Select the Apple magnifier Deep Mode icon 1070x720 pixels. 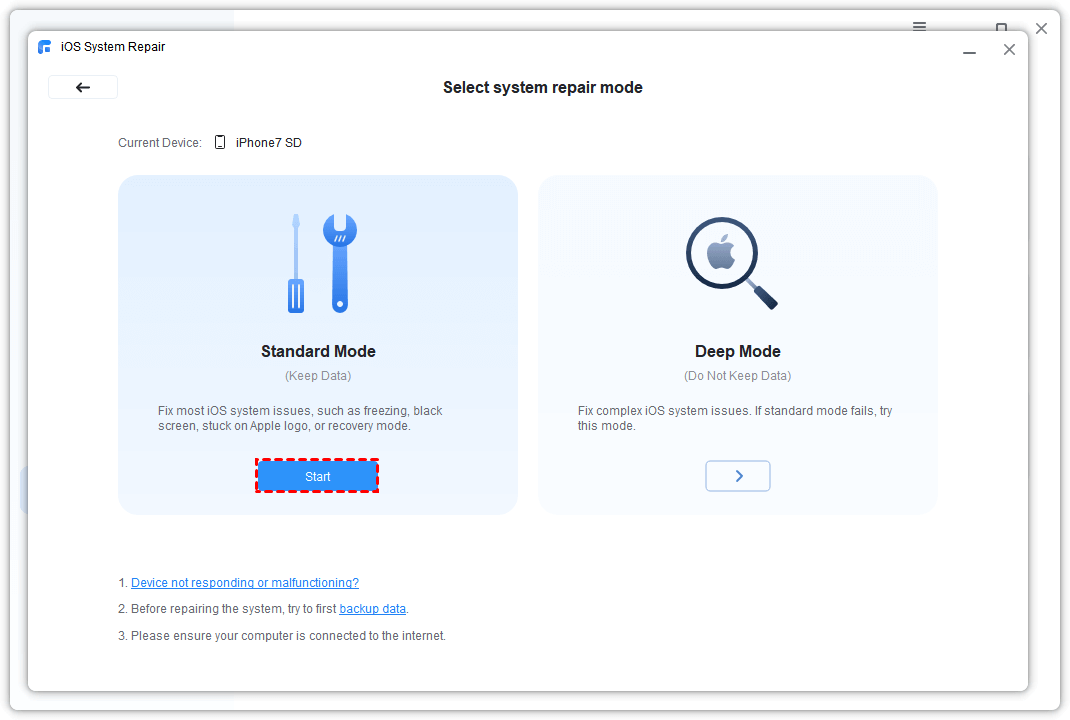pyautogui.click(x=731, y=263)
